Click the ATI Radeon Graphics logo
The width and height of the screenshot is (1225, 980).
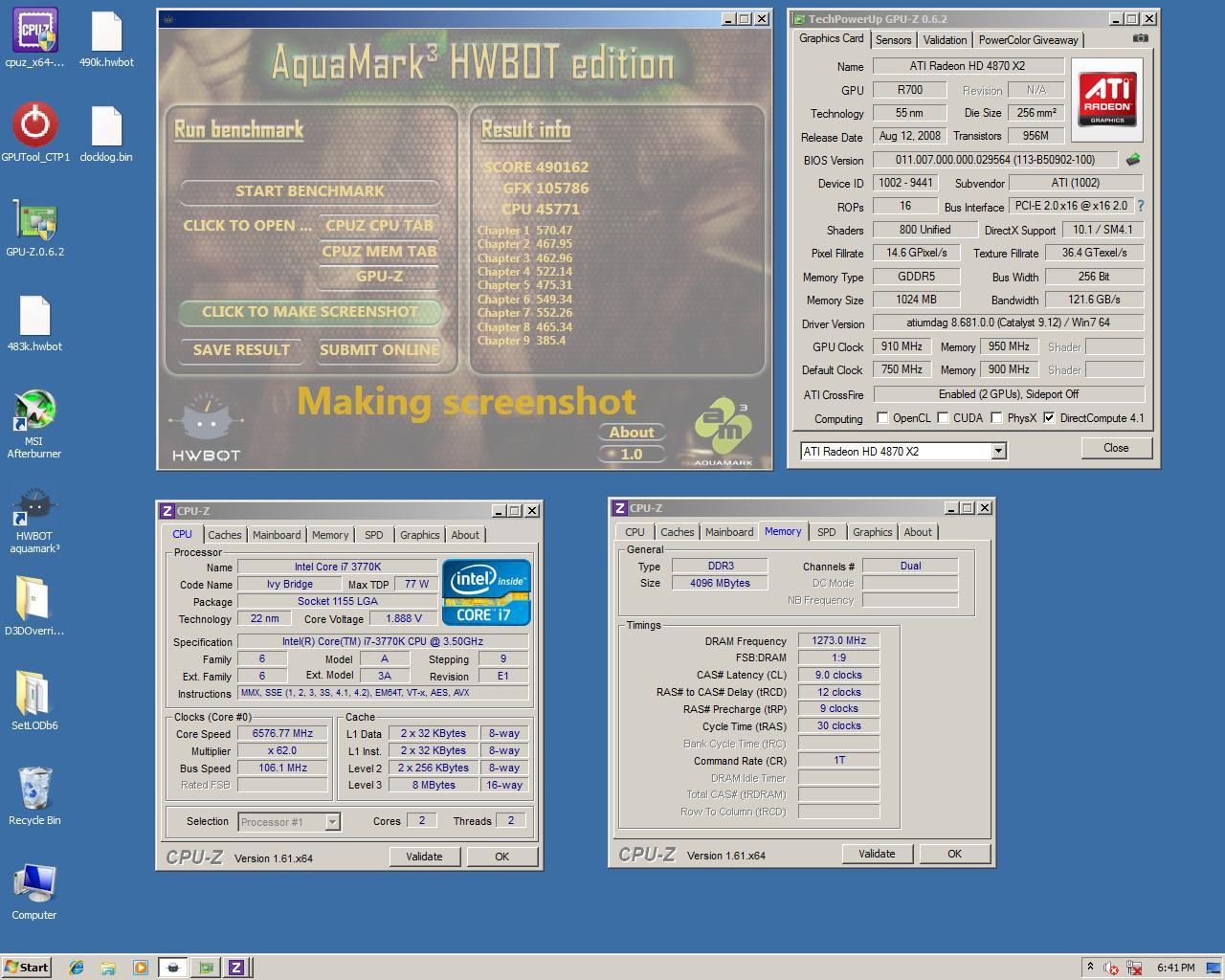(x=1106, y=100)
